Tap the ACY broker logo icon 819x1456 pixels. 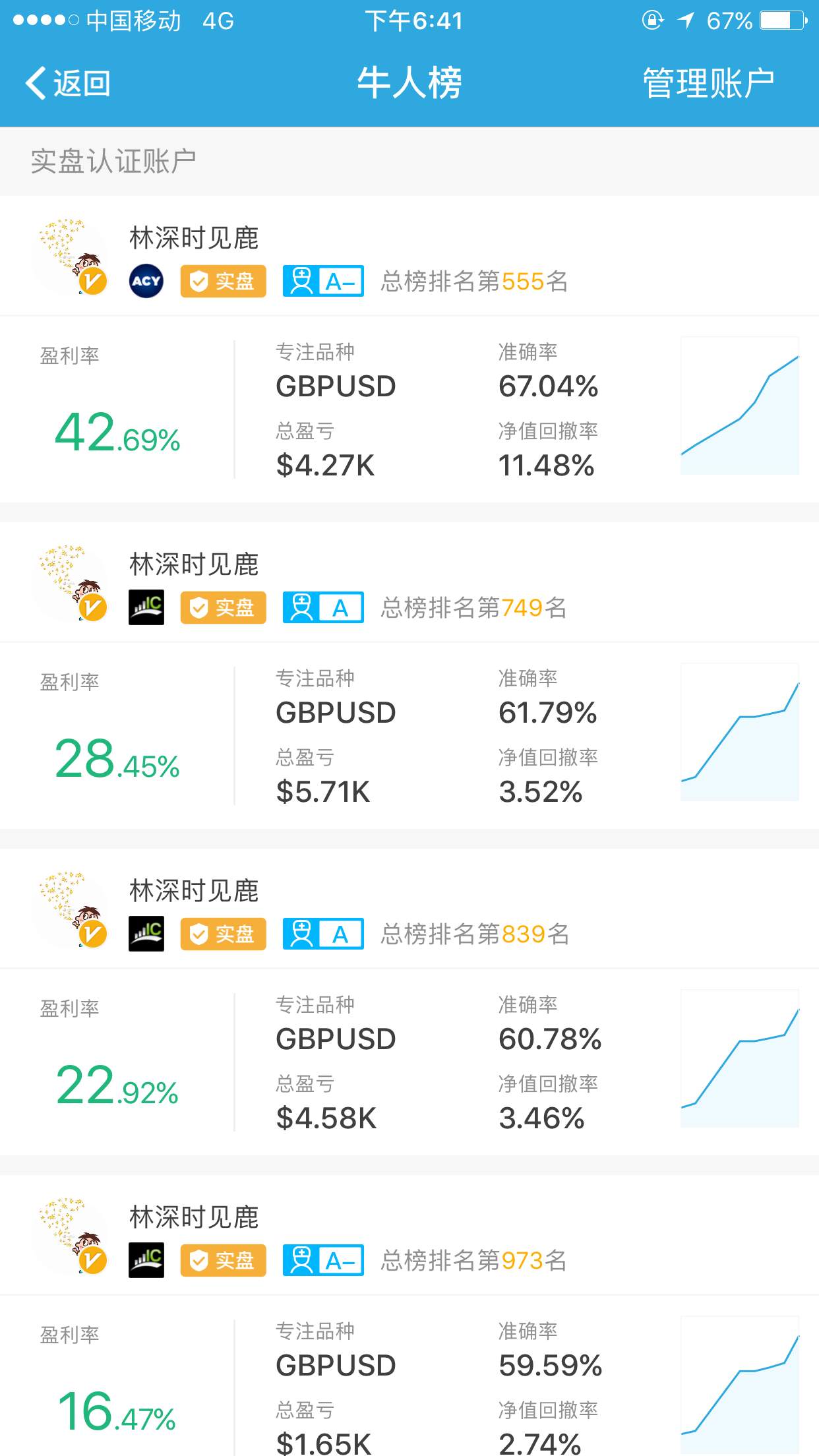point(146,281)
